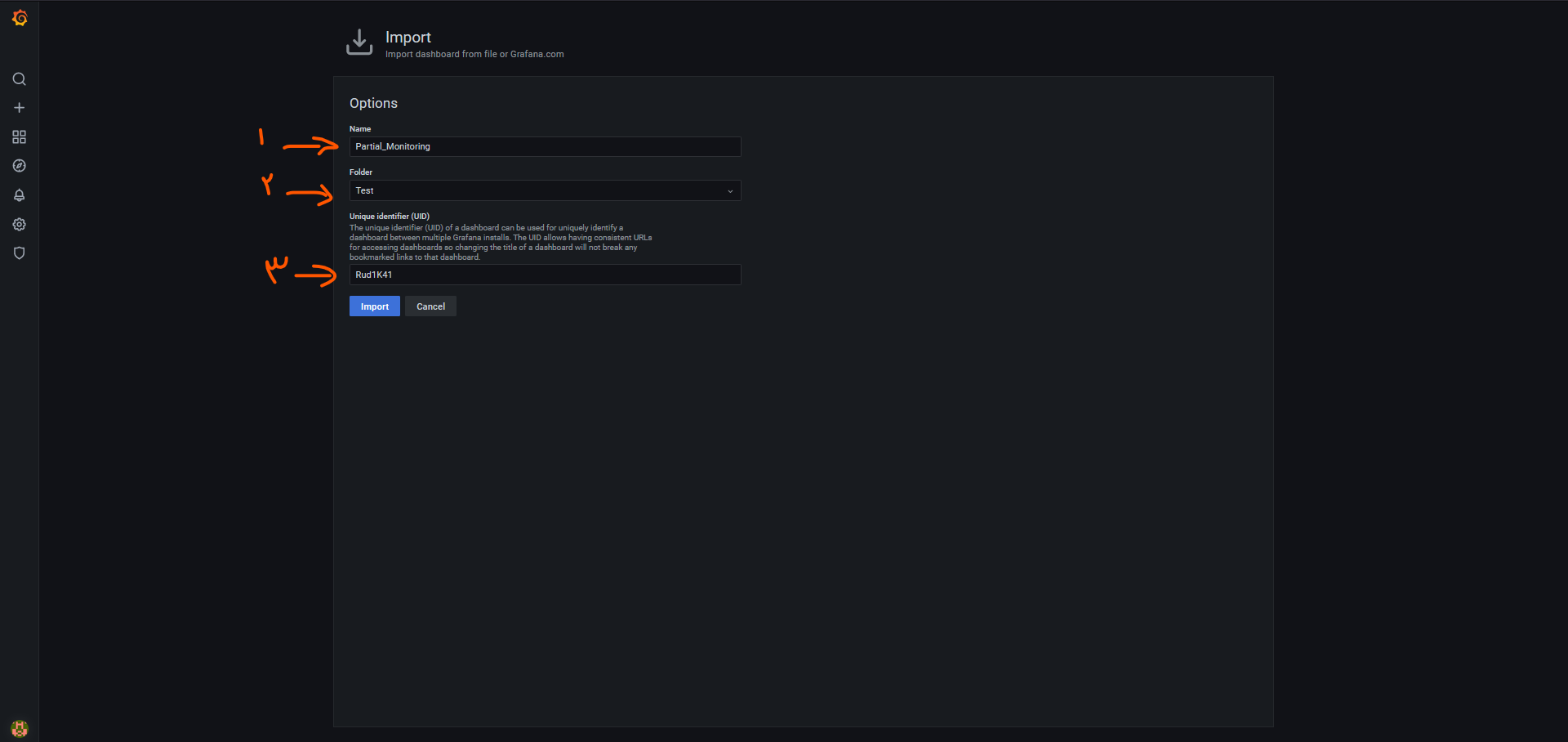This screenshot has height=742, width=1568.
Task: Open the Alerting bell icon
Action: point(20,195)
